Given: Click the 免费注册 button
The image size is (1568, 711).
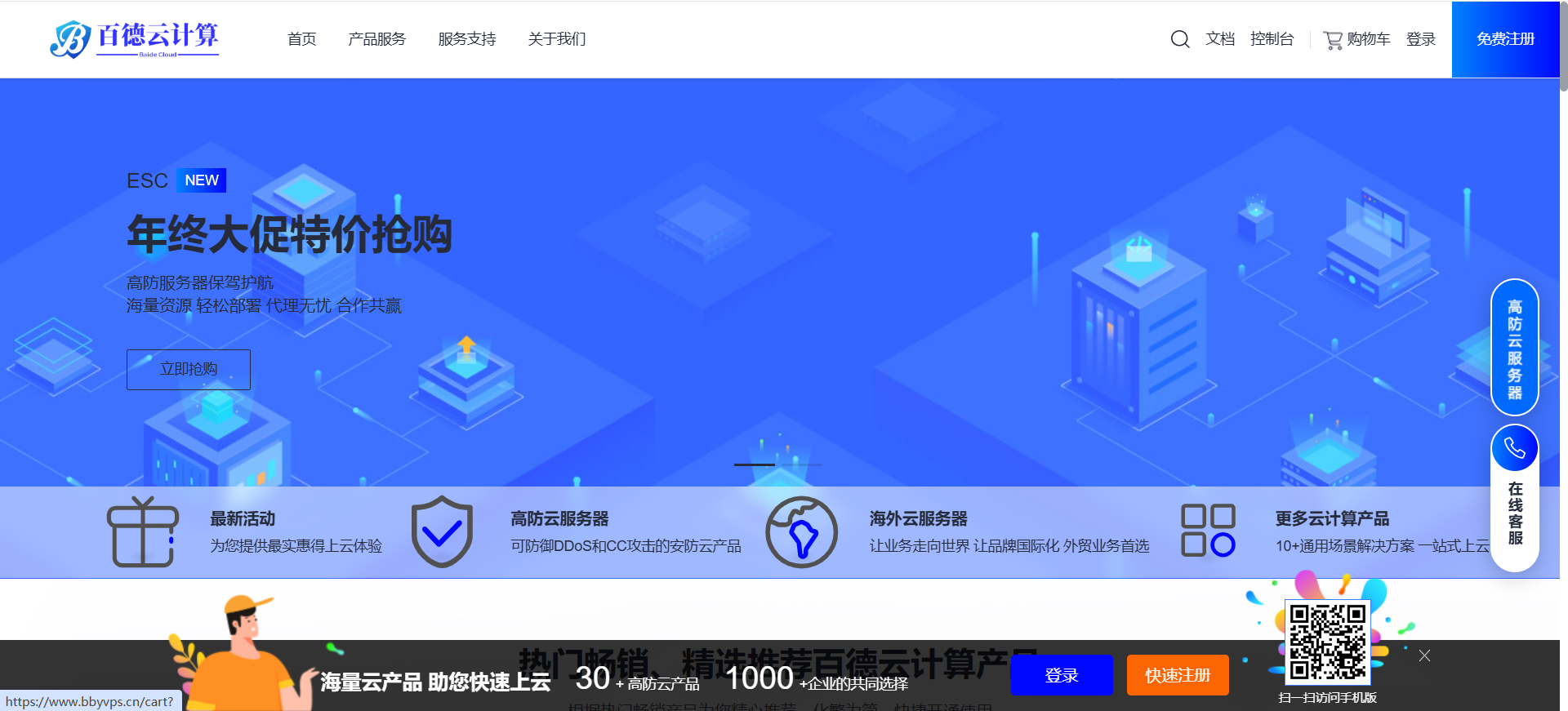Looking at the screenshot, I should click(x=1505, y=39).
